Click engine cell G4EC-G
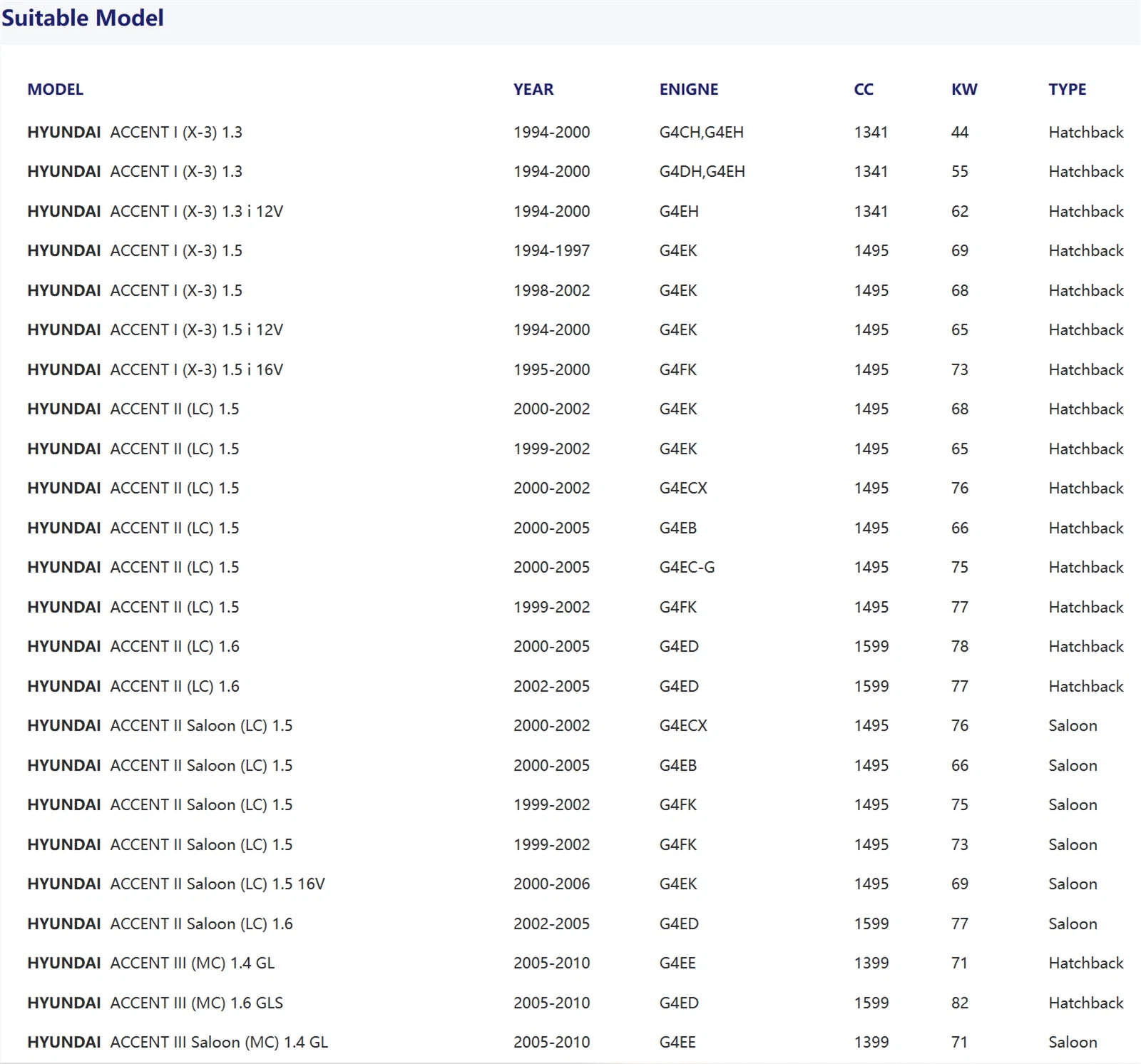This screenshot has width=1141, height=1064. [687, 567]
